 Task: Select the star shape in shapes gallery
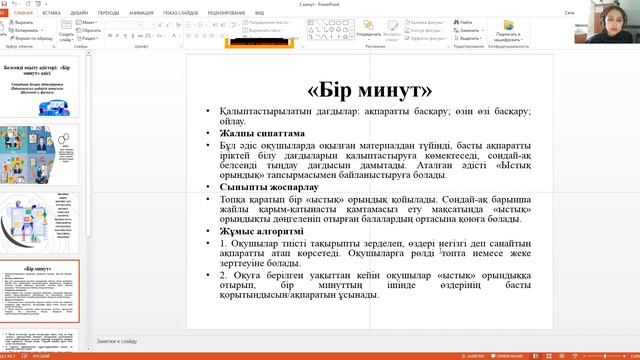coord(345,37)
